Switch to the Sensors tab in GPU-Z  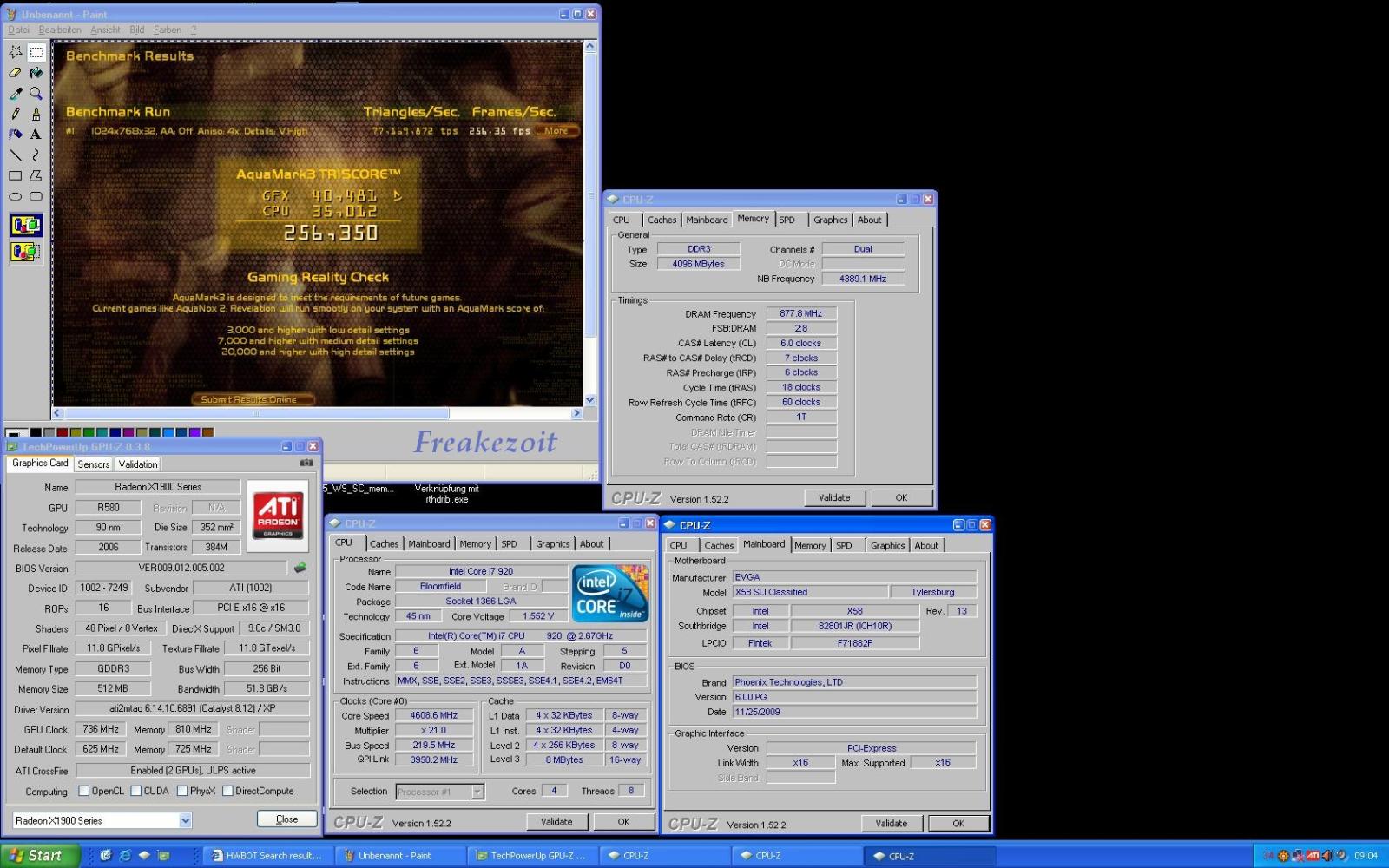tap(94, 464)
